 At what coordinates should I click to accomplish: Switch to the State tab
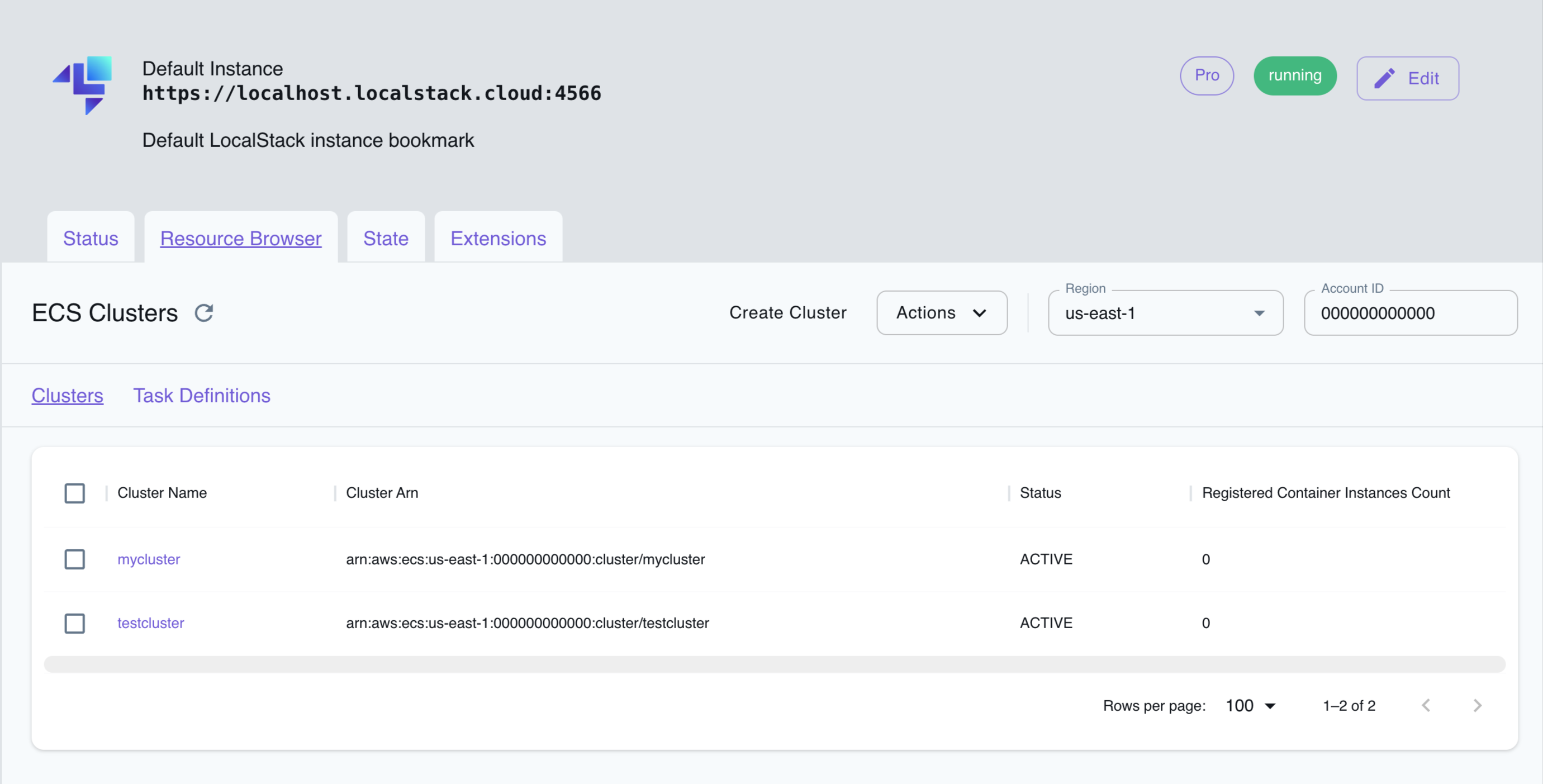click(x=385, y=238)
